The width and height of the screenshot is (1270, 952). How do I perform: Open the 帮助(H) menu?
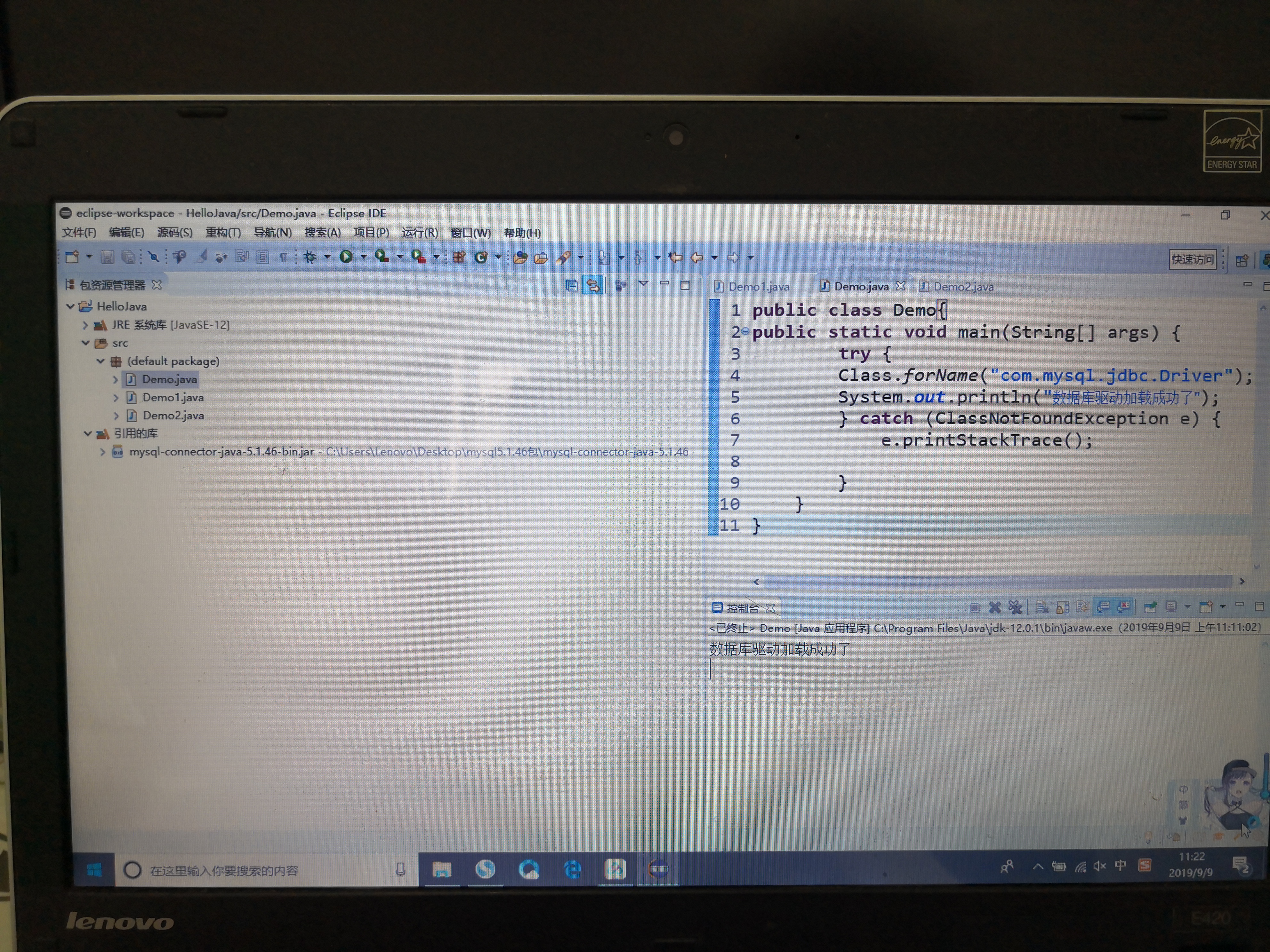point(522,233)
